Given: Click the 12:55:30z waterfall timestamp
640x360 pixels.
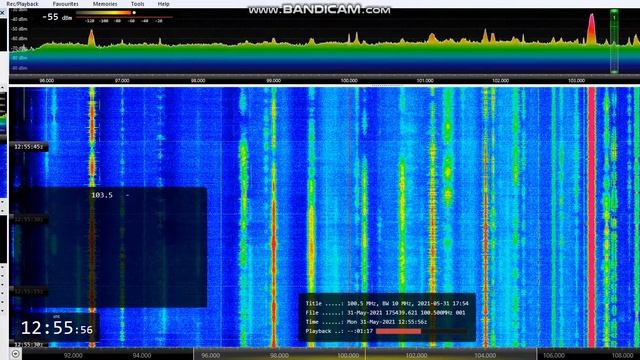Looking at the screenshot, I should point(29,344).
